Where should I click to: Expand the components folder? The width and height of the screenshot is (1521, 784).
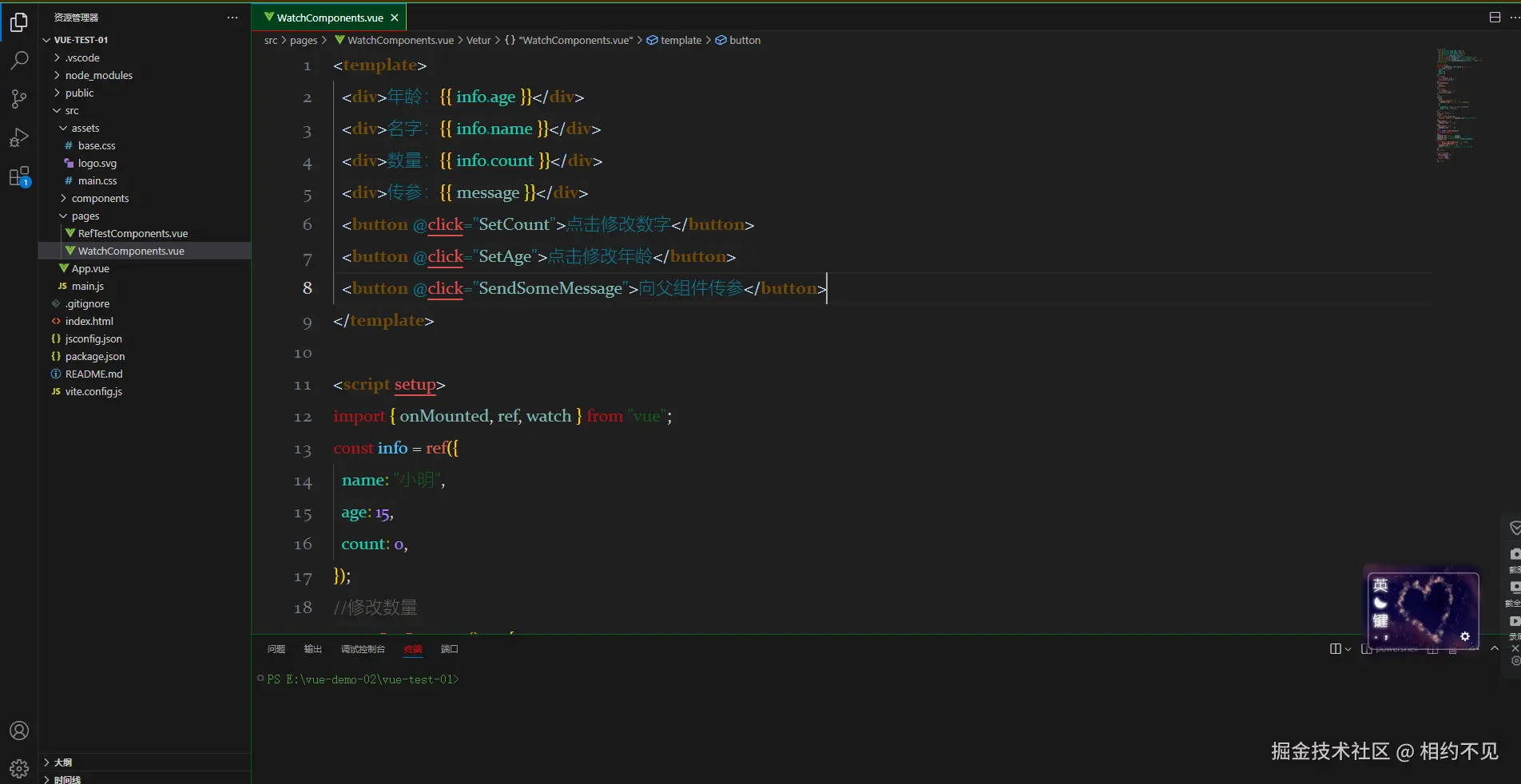pos(100,198)
